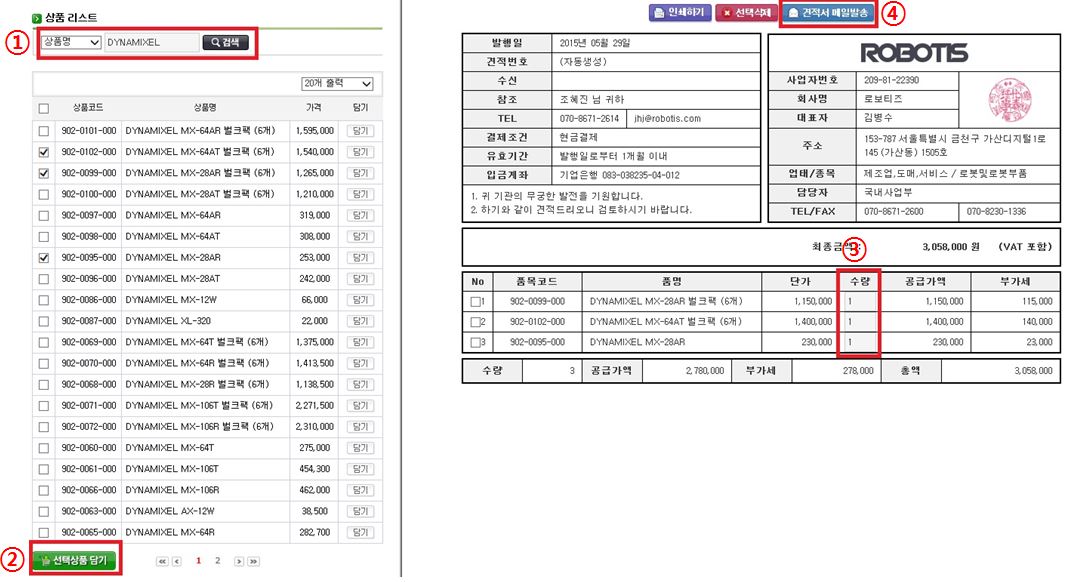The height and width of the screenshot is (582, 1065).
Task: Click the 가격 column header
Action: pos(314,108)
